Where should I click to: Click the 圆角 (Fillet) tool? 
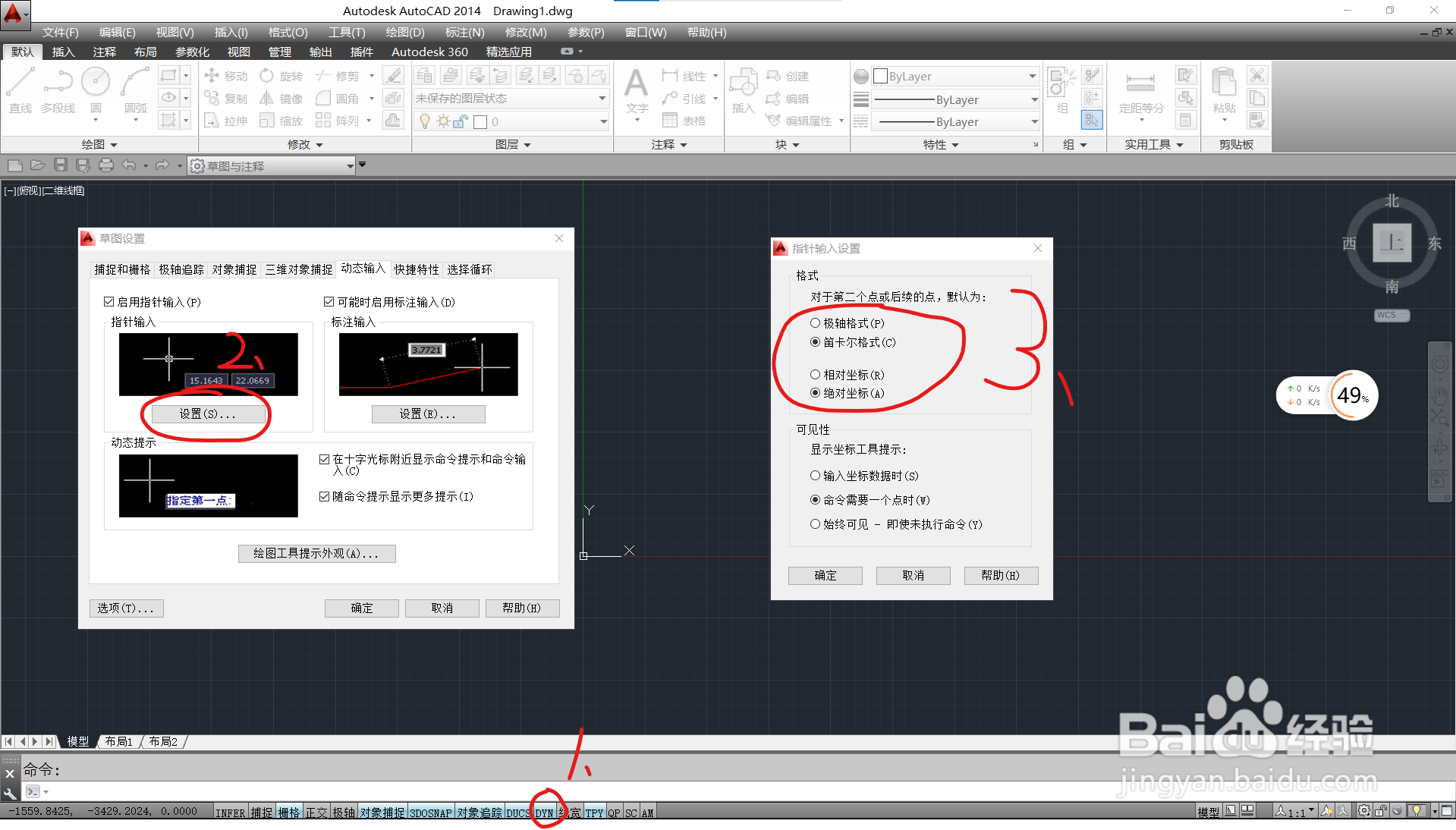pos(338,99)
